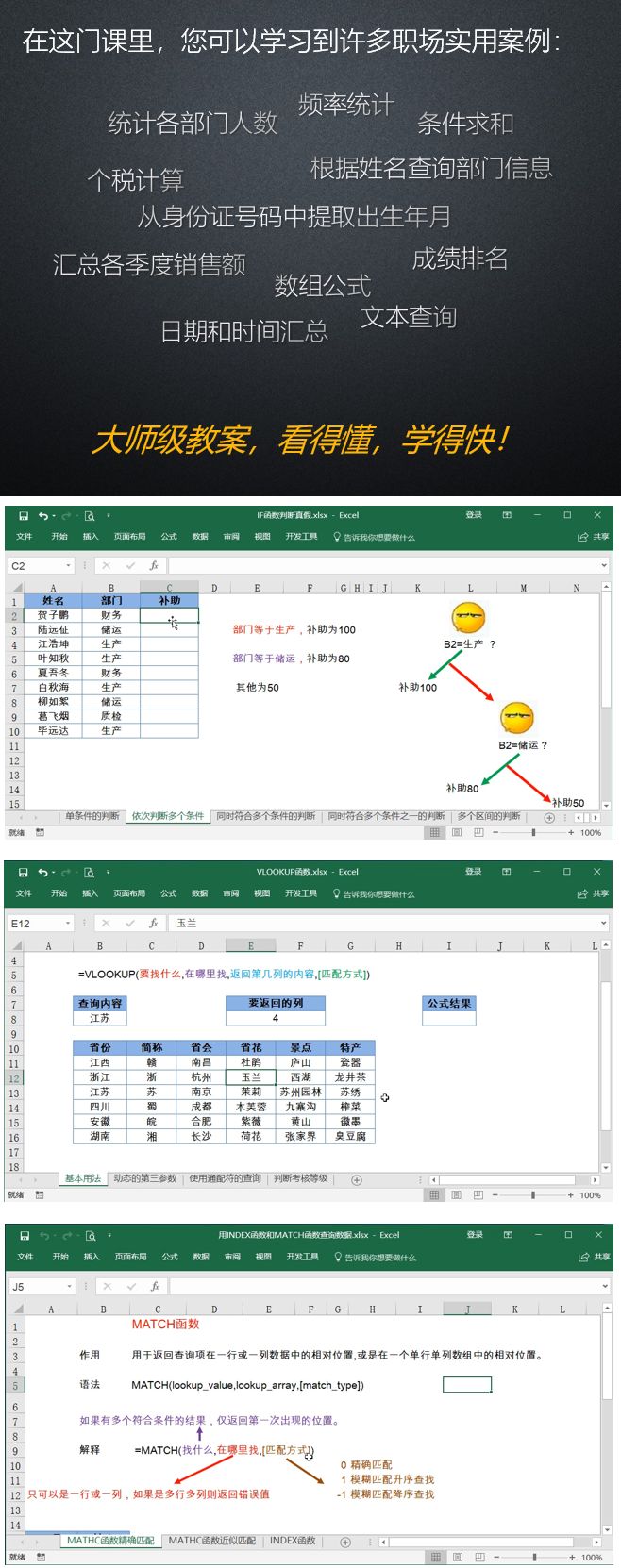
Task: Save the INDEX和MATCH workbook
Action: 25,1235
